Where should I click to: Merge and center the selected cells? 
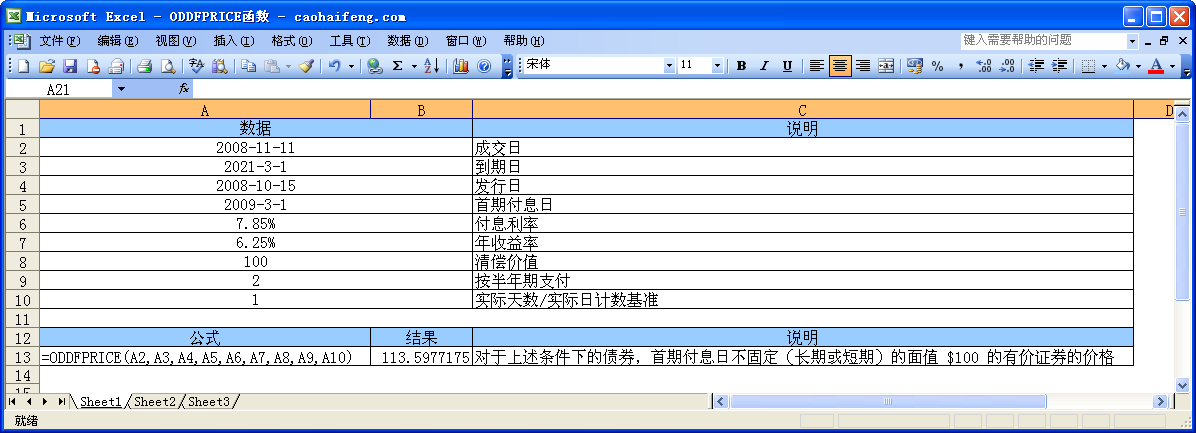(886, 66)
